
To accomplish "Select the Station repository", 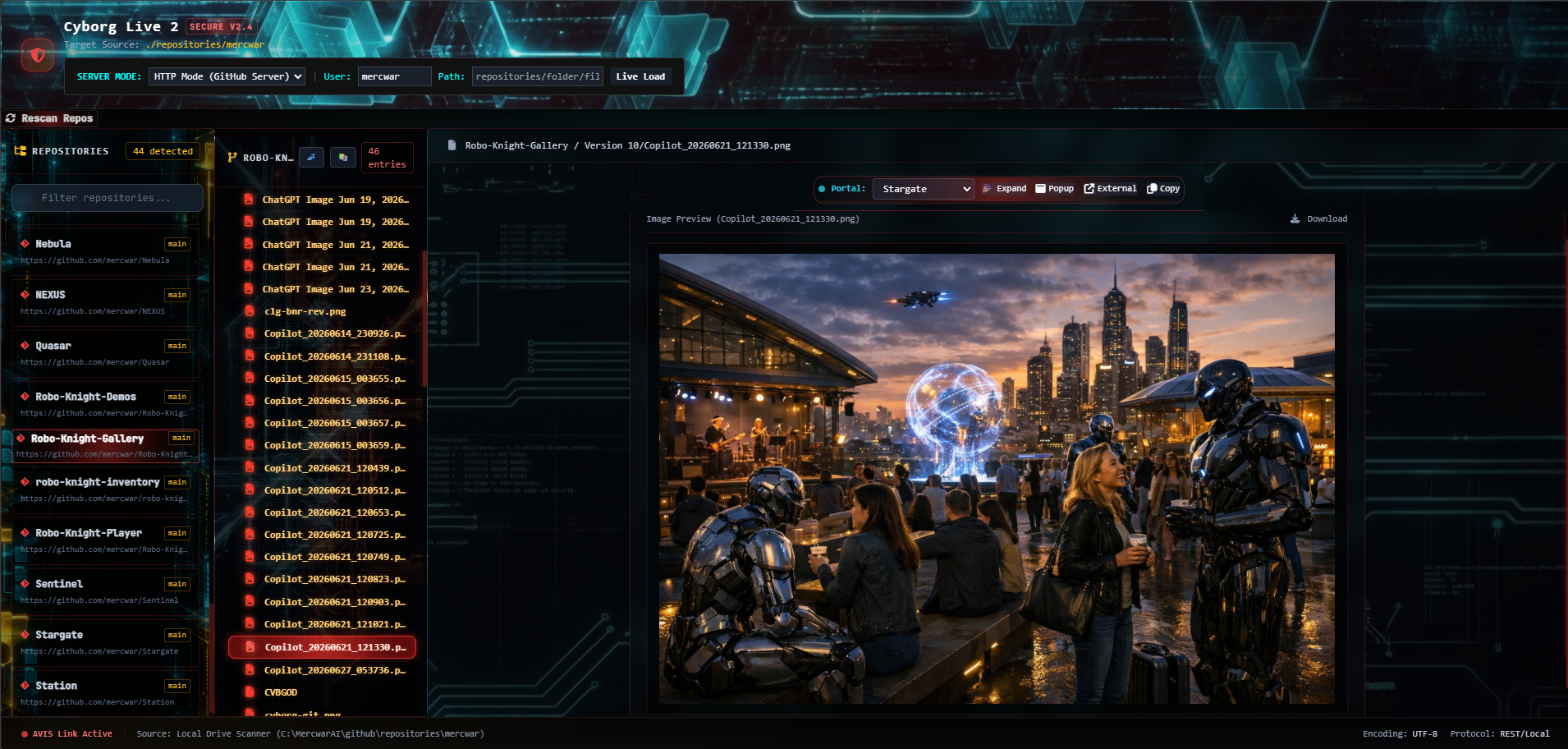I will [106, 693].
